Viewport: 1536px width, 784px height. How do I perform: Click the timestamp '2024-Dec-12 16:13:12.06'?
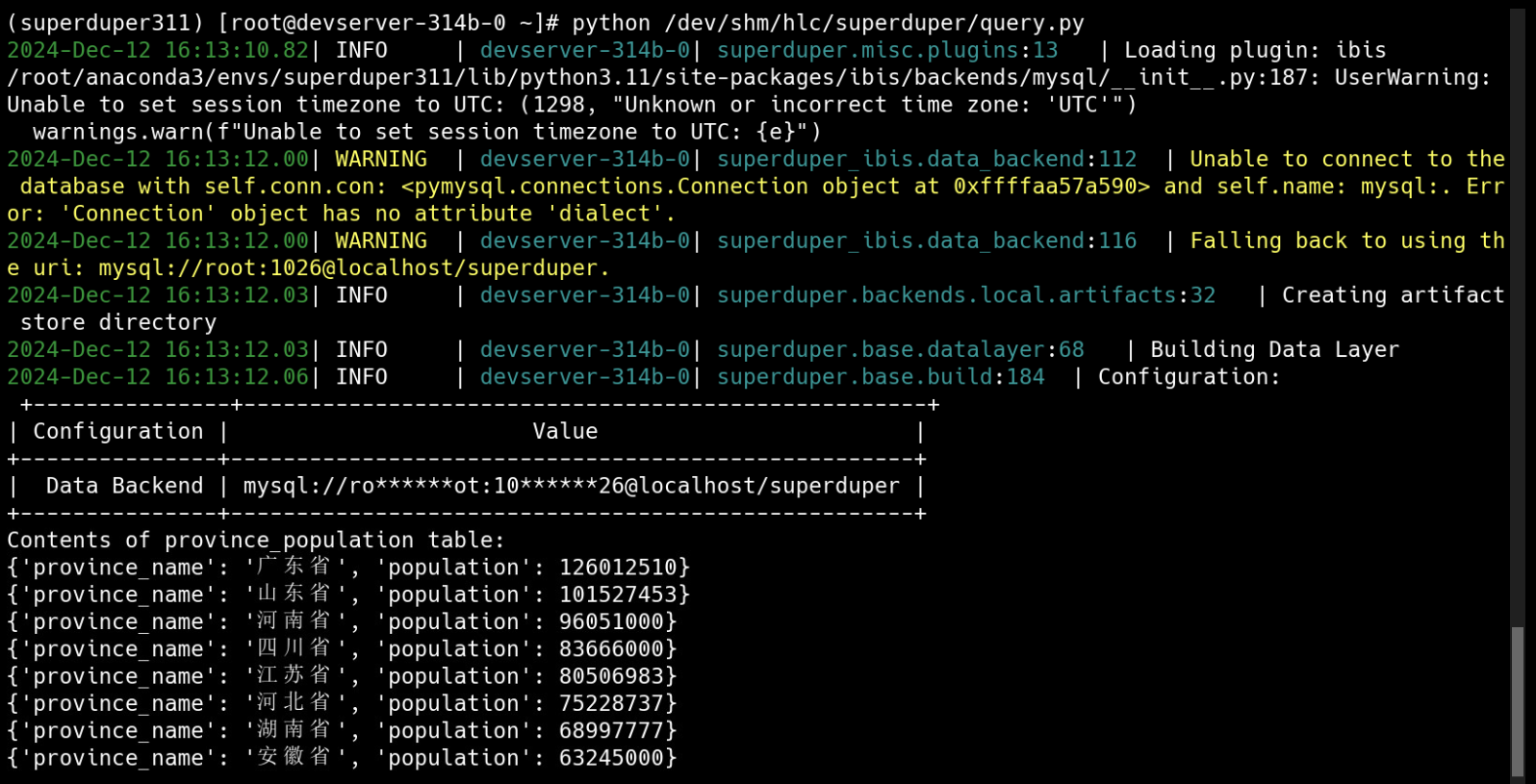tap(158, 377)
